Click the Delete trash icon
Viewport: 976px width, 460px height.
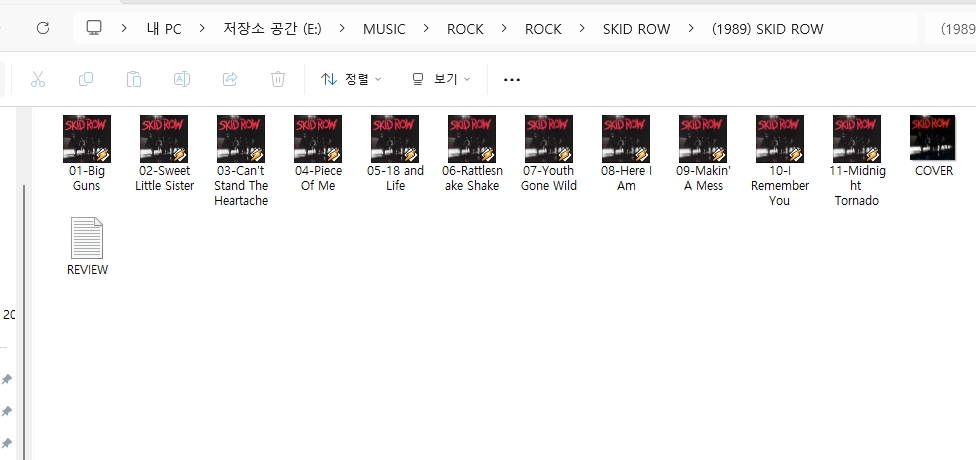pos(278,79)
